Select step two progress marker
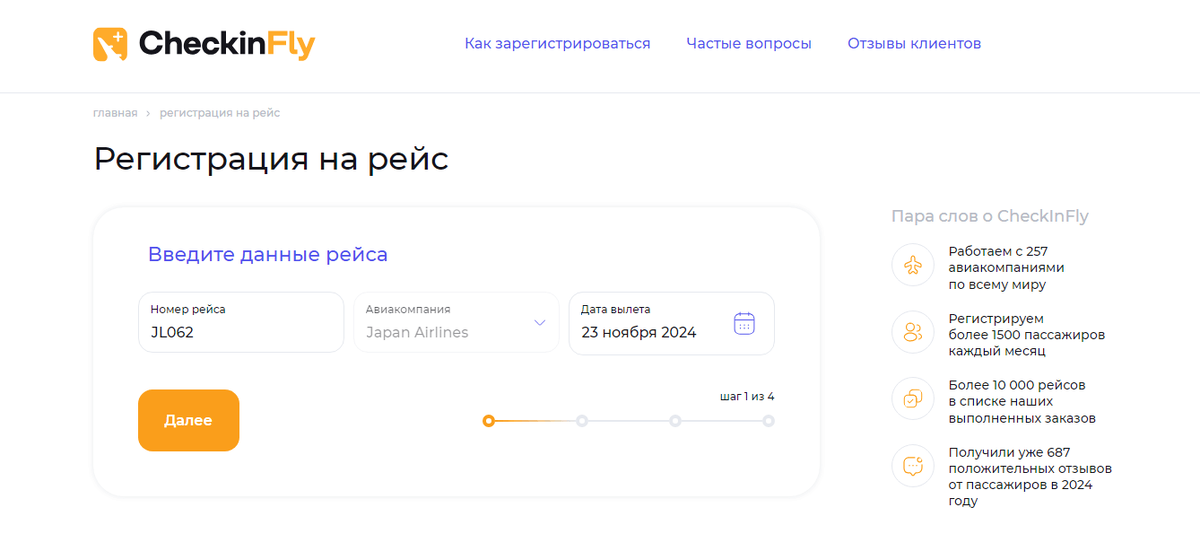This screenshot has height=560, width=1200. point(582,421)
